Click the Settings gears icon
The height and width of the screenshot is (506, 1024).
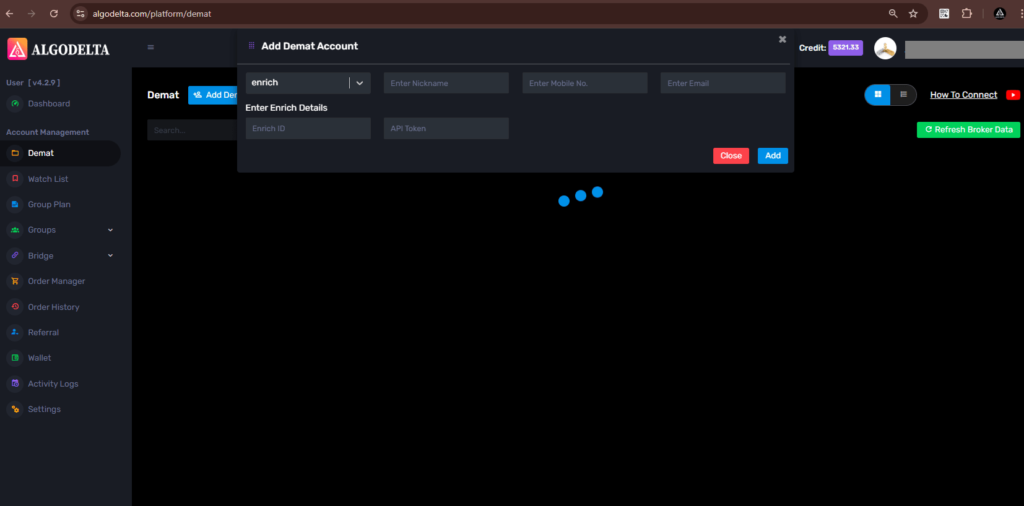14,409
